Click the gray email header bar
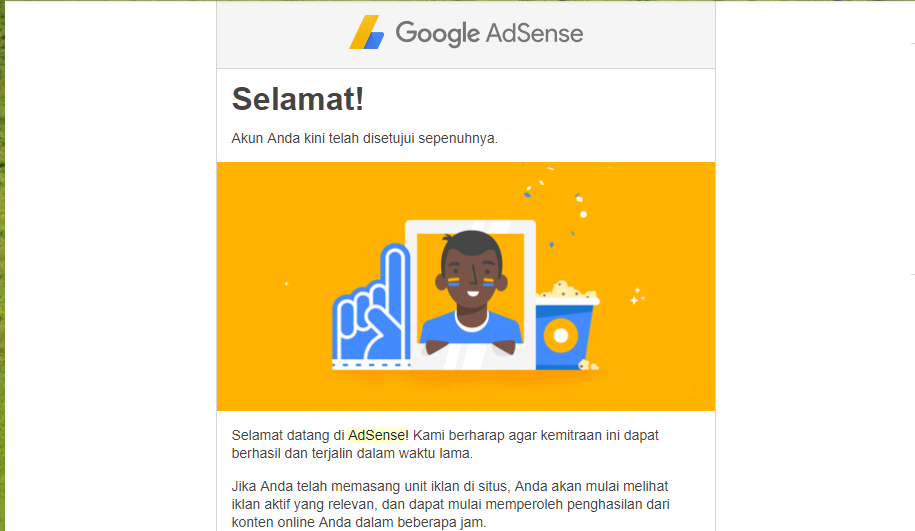This screenshot has width=915, height=531. (466, 34)
